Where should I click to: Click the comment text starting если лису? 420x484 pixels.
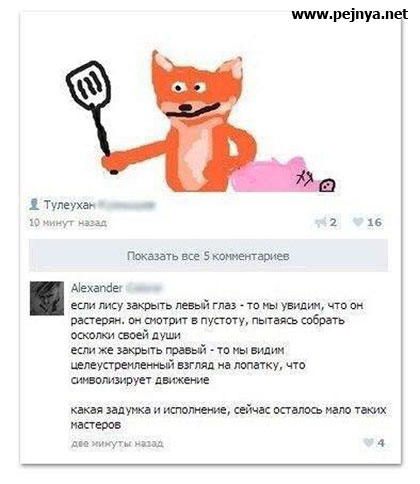pos(217,342)
